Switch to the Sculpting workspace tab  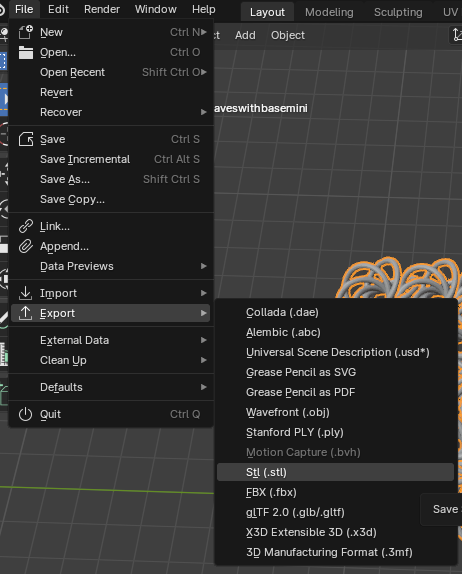tap(398, 12)
